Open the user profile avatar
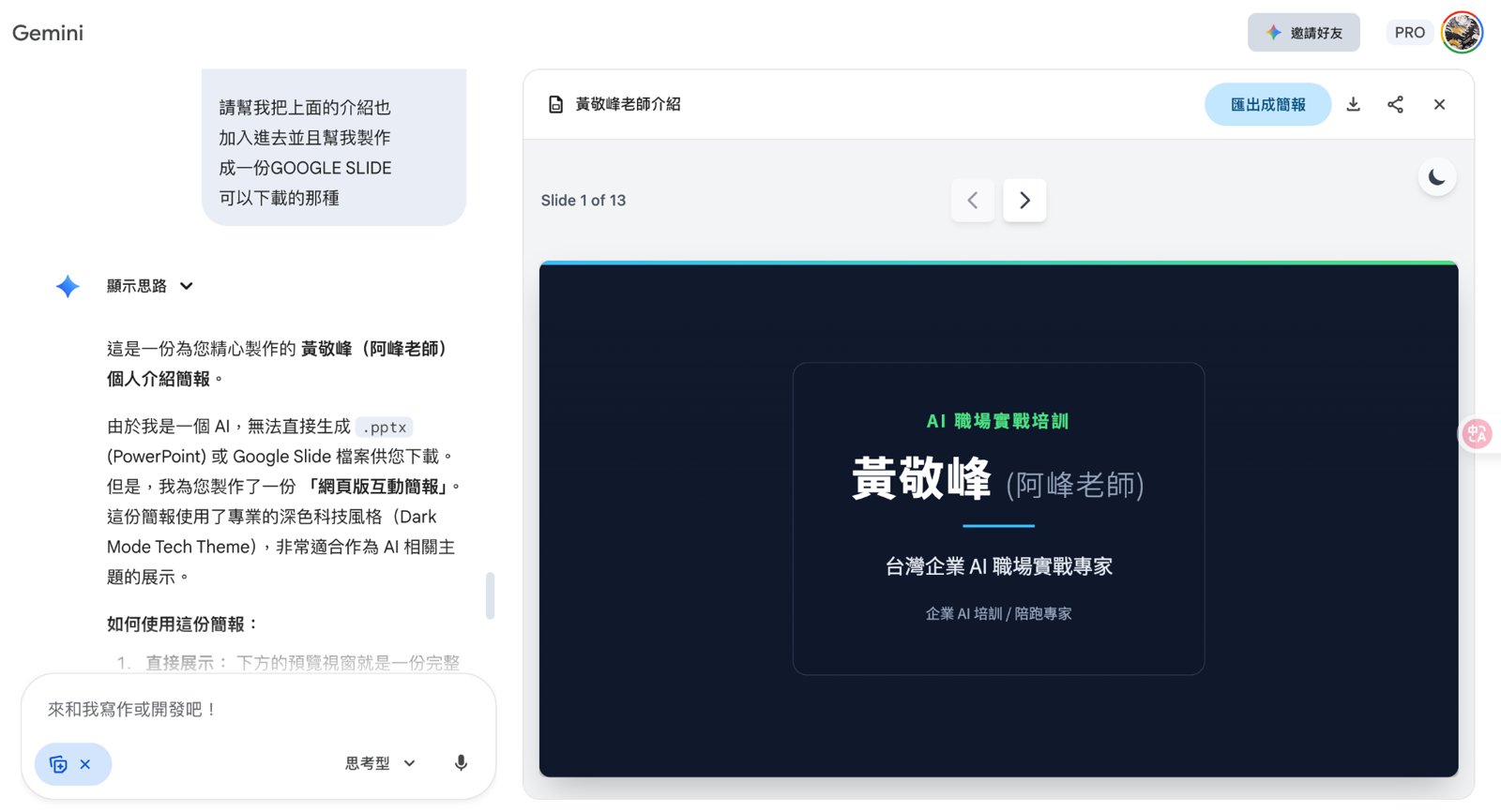 pyautogui.click(x=1462, y=32)
